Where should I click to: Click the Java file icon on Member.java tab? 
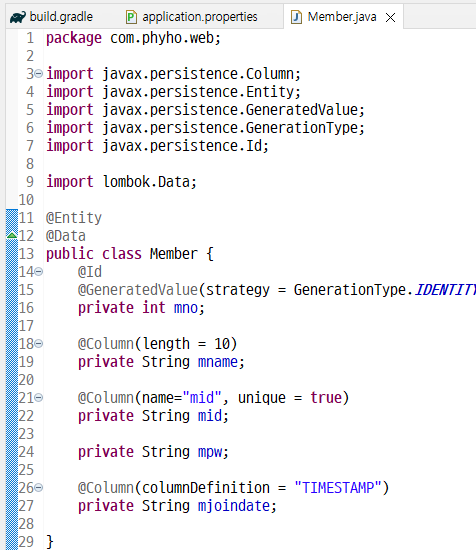pos(296,17)
